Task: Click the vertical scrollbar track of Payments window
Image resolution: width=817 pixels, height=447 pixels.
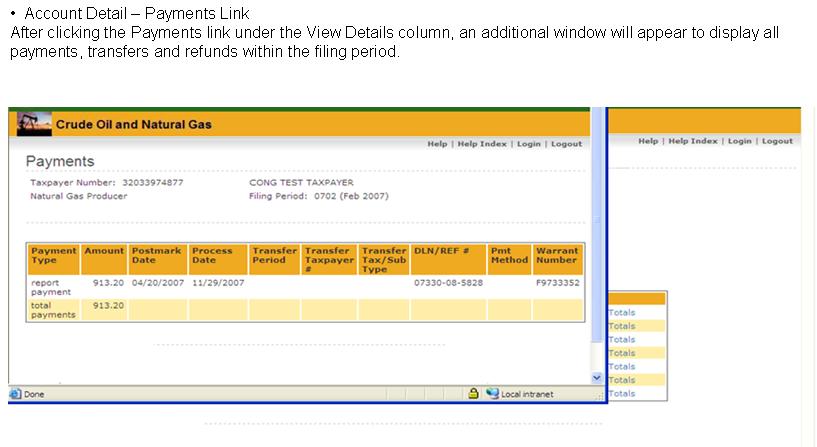Action: click(x=598, y=280)
